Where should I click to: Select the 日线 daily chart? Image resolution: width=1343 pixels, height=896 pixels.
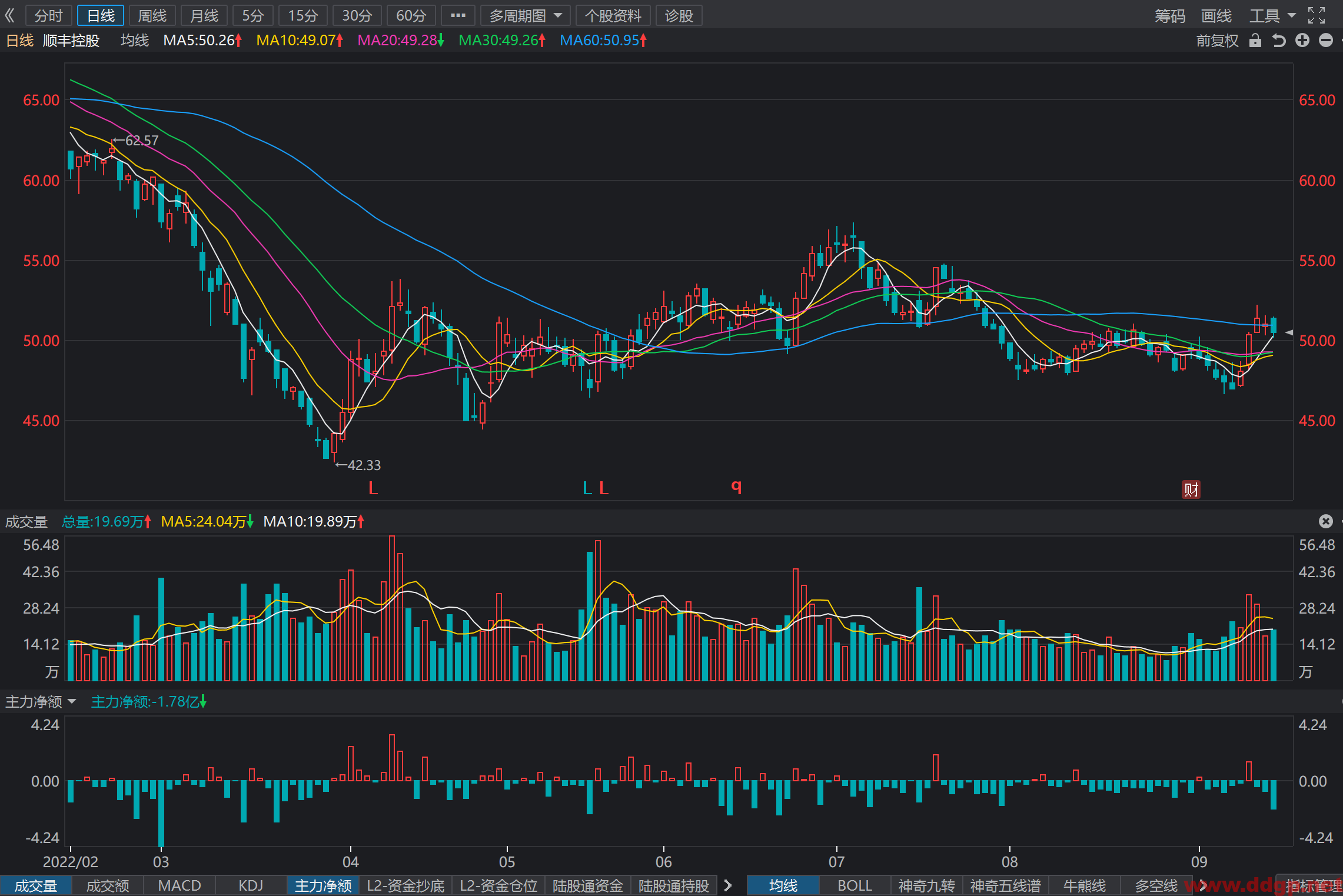[101, 15]
